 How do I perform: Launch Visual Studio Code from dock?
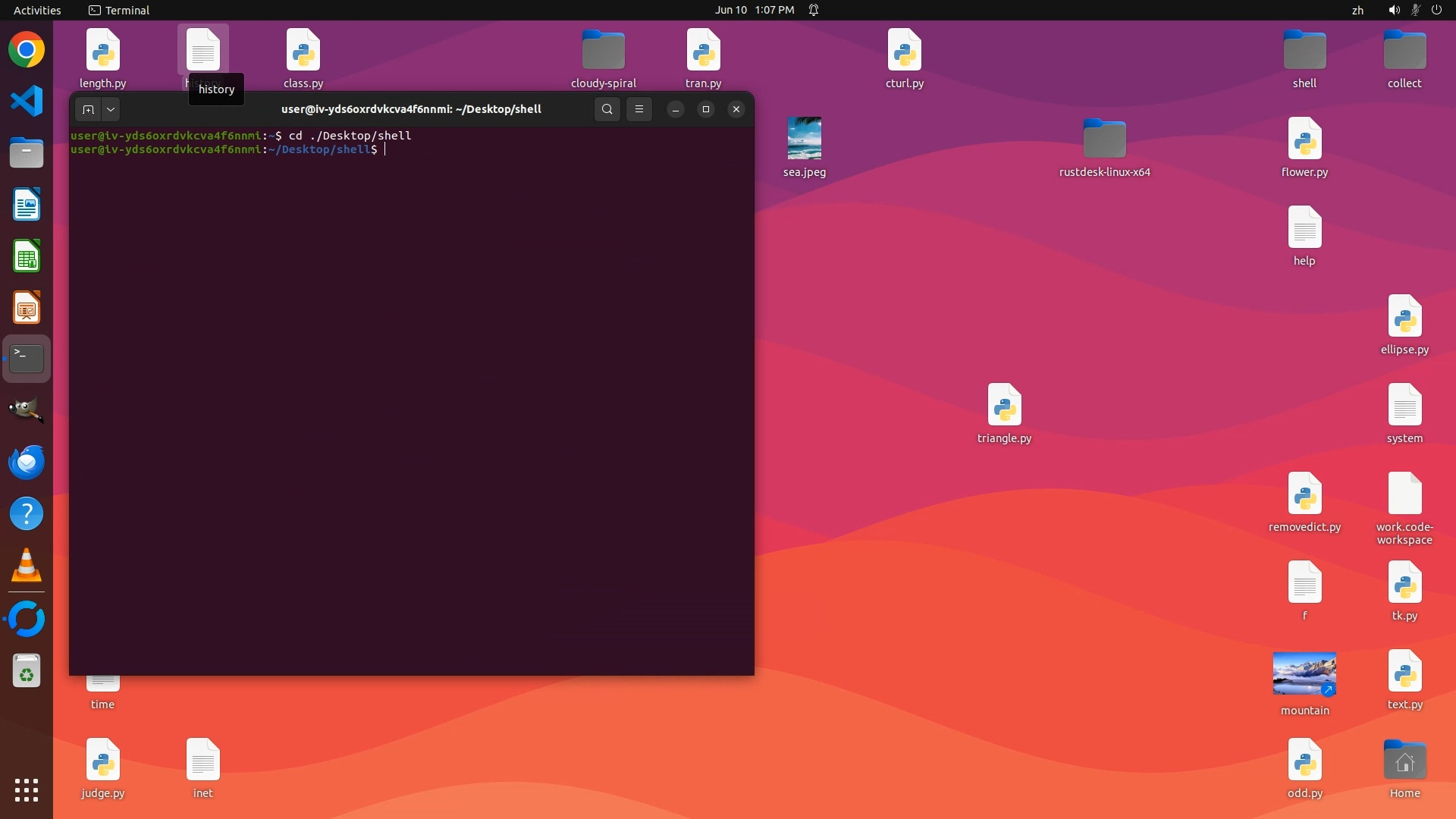(x=27, y=102)
